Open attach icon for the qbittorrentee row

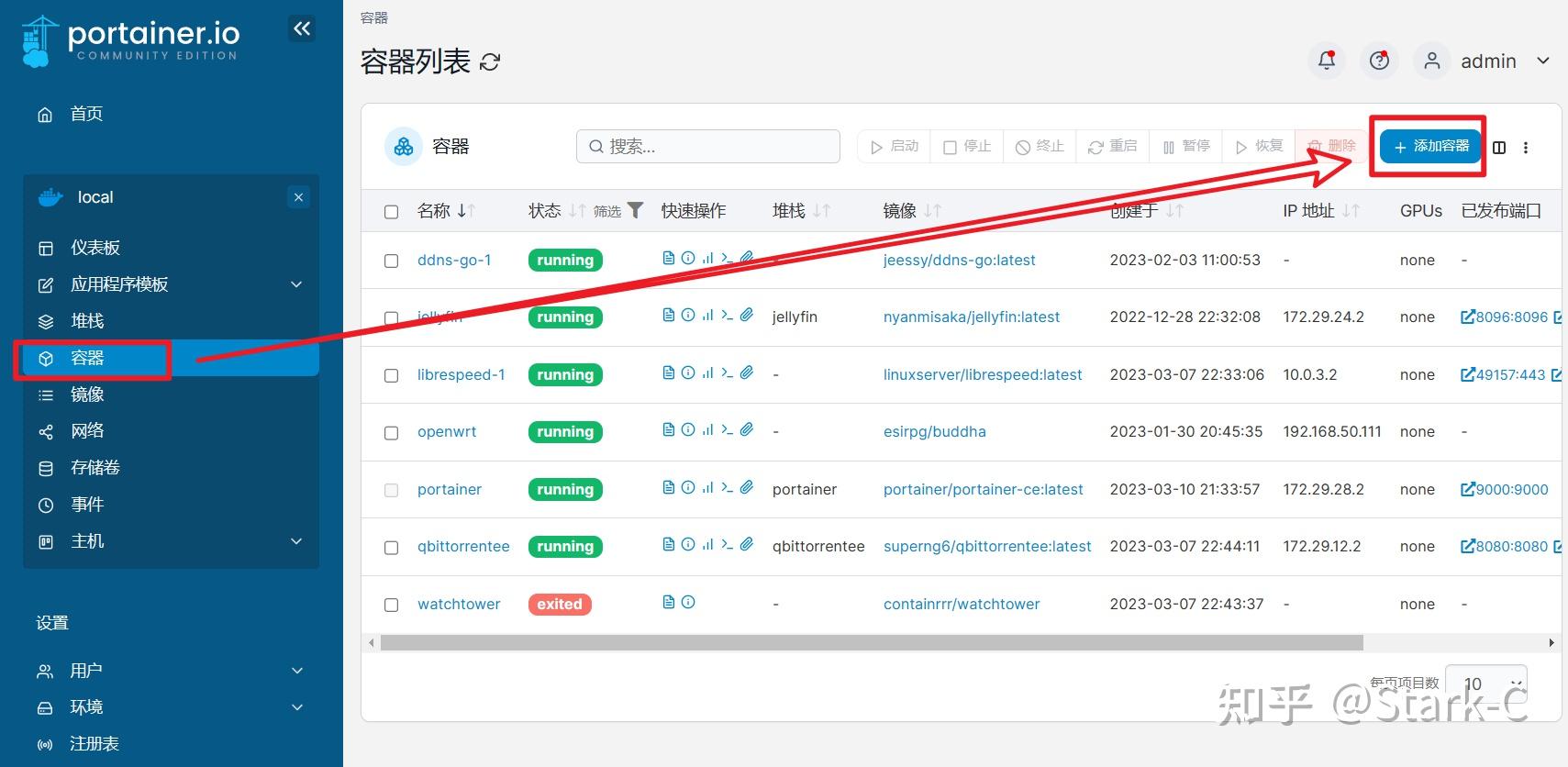click(x=747, y=544)
